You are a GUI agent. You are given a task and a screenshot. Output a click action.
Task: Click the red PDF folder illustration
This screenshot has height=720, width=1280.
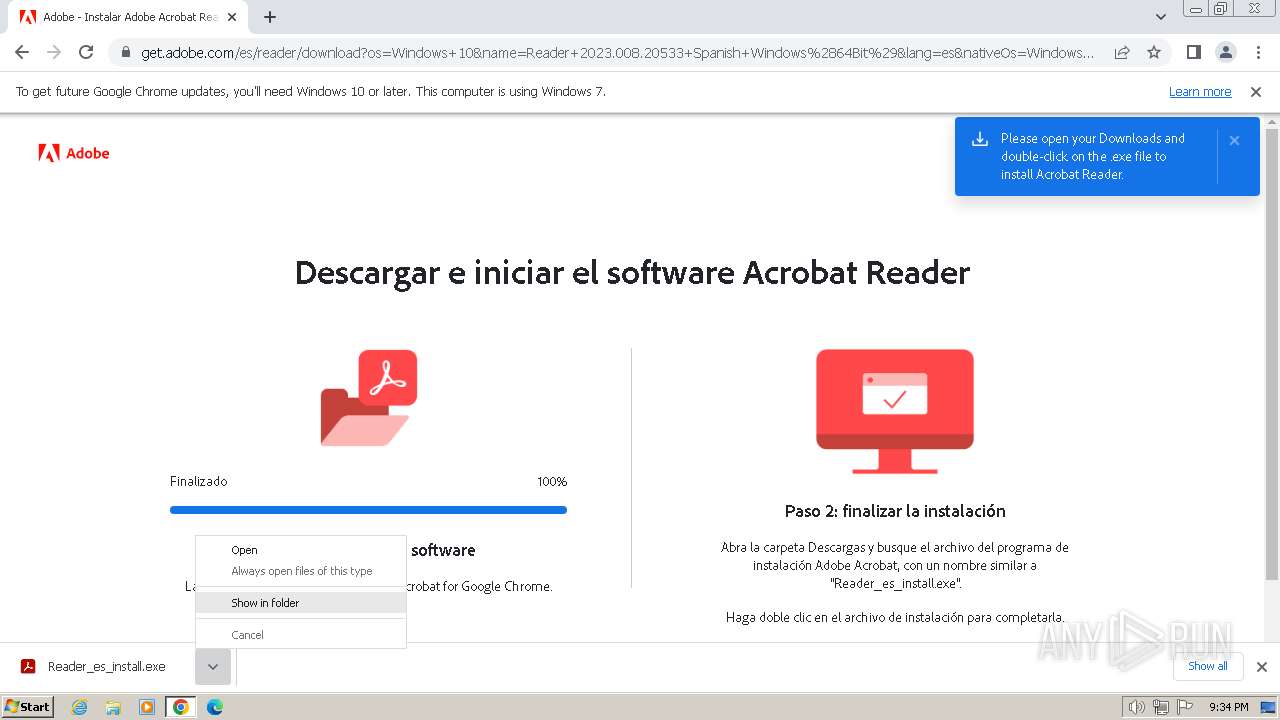point(368,397)
